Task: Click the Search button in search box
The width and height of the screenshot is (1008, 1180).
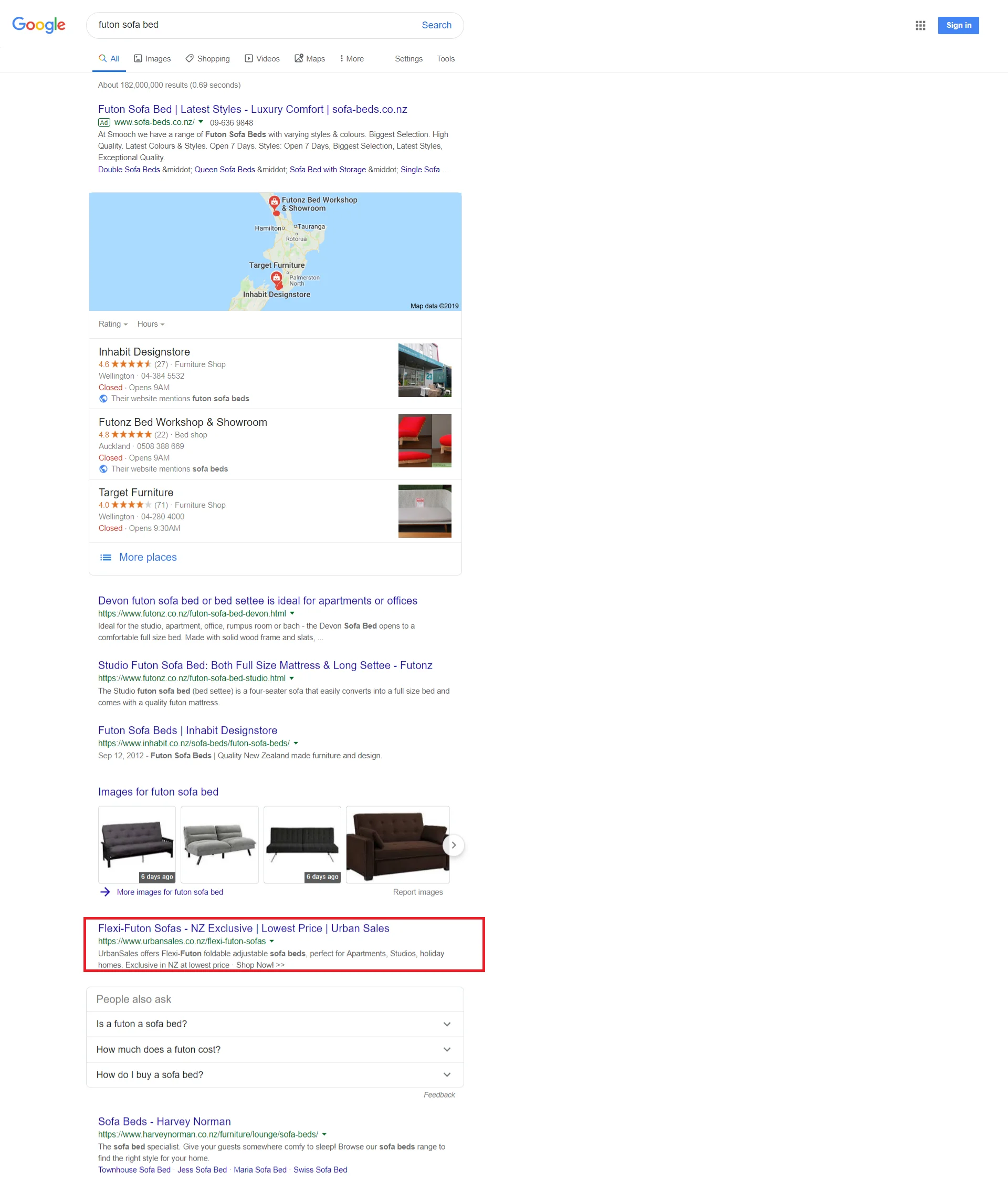Action: (x=436, y=25)
